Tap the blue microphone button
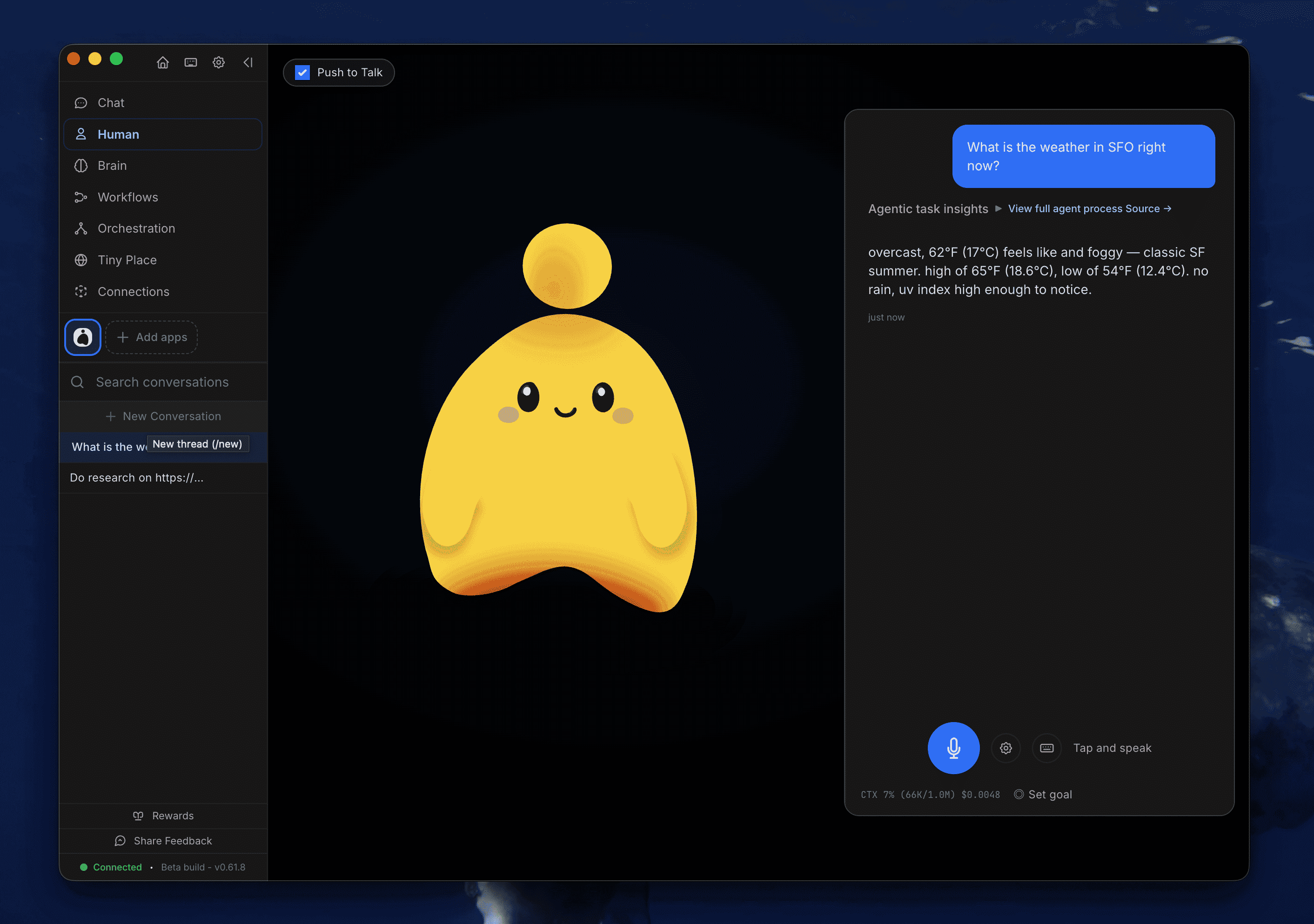This screenshot has width=1314, height=924. point(953,748)
